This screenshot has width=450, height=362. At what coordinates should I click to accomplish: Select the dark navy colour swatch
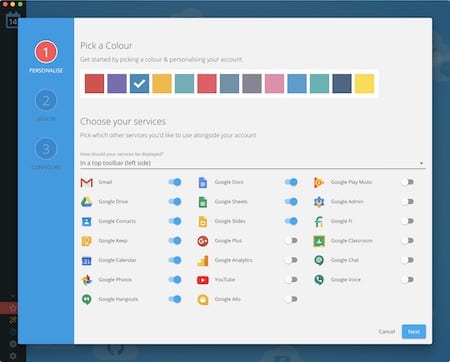(342, 83)
